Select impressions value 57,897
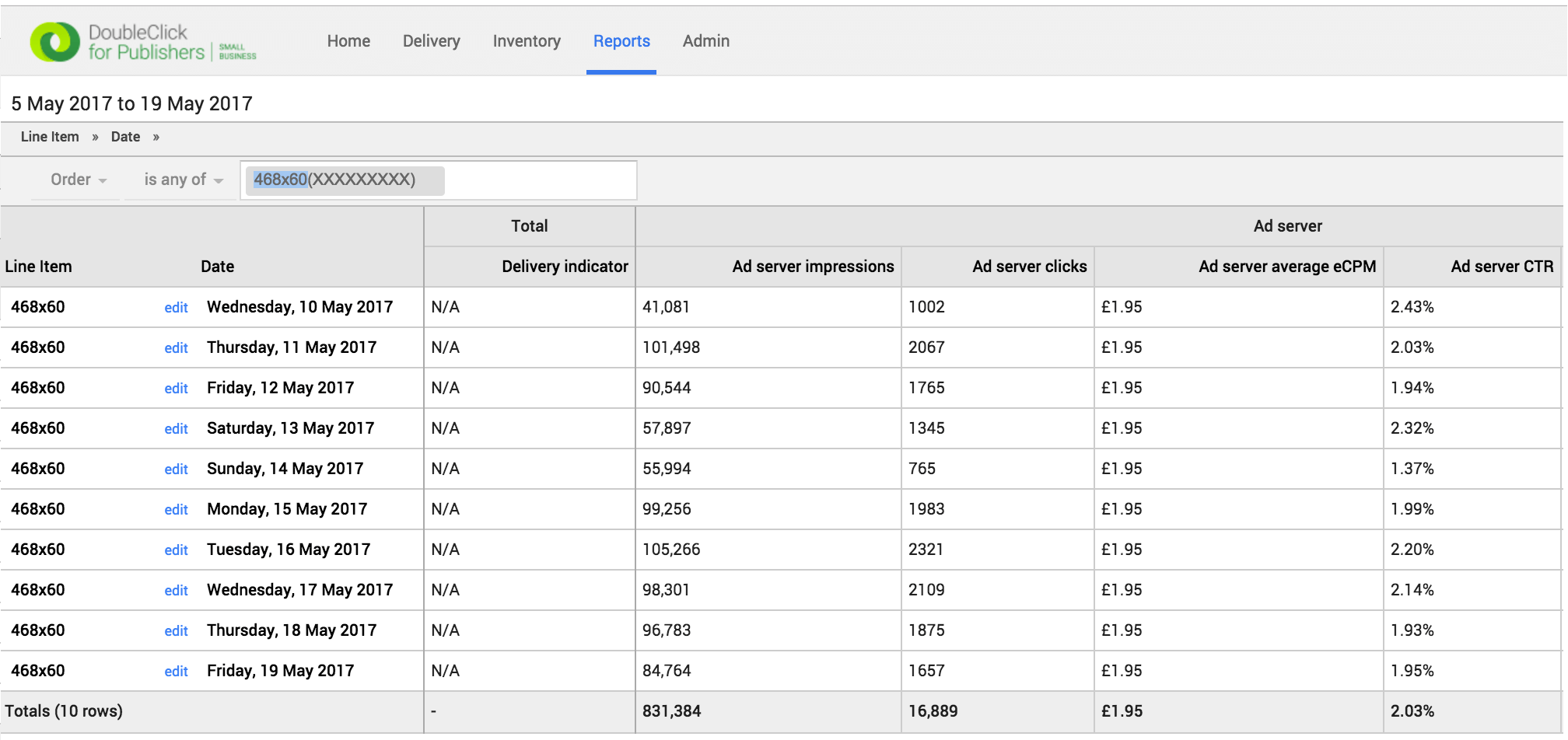 (666, 428)
